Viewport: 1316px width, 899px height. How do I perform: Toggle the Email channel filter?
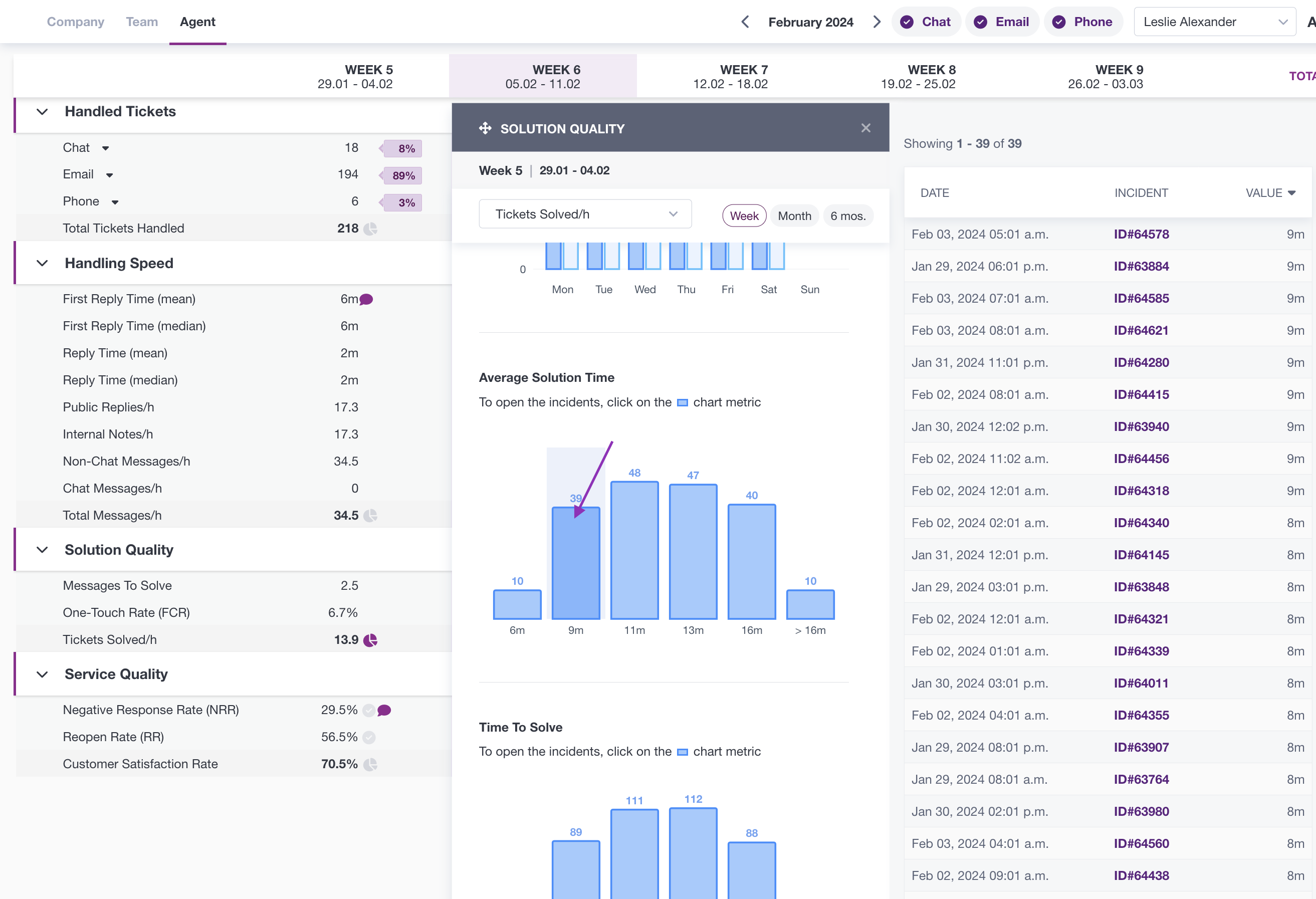click(x=1002, y=22)
